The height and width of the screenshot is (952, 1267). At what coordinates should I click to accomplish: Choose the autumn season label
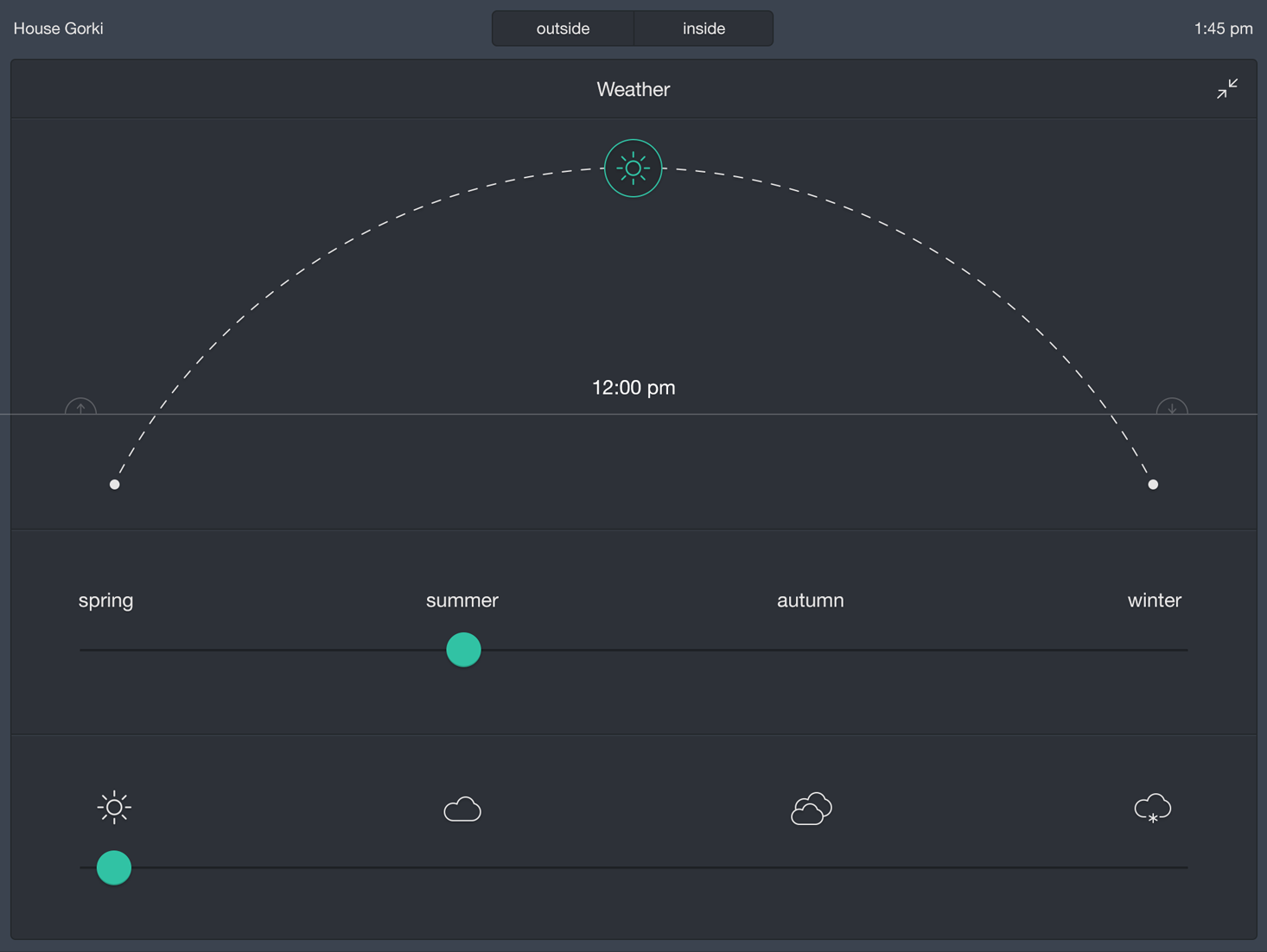pos(810,600)
